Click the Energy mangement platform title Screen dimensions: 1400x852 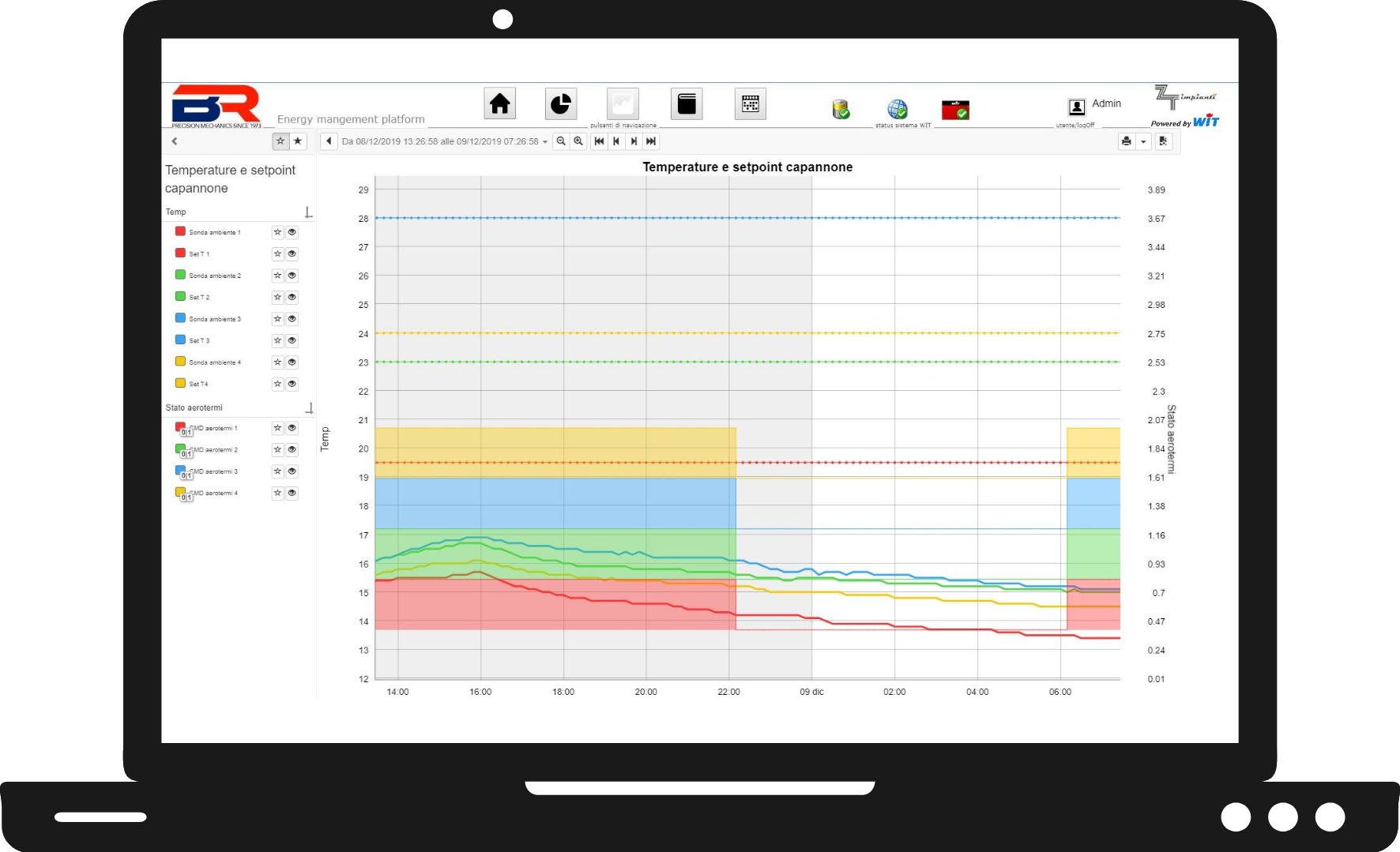pyautogui.click(x=351, y=119)
